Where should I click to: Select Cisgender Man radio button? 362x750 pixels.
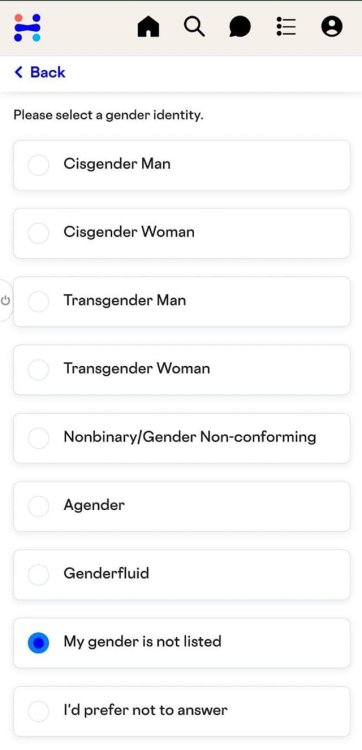(38, 165)
